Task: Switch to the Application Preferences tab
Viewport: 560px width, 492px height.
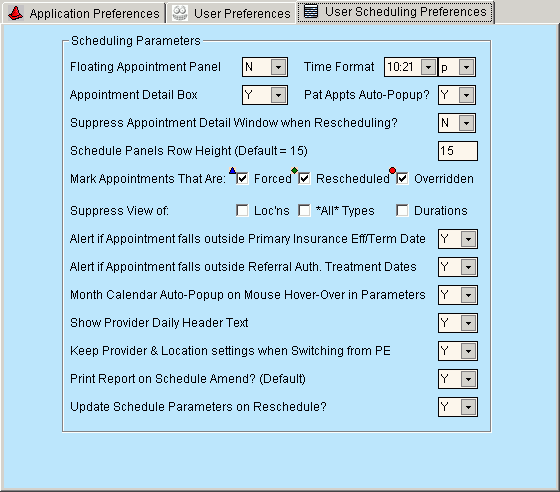Action: [83, 13]
